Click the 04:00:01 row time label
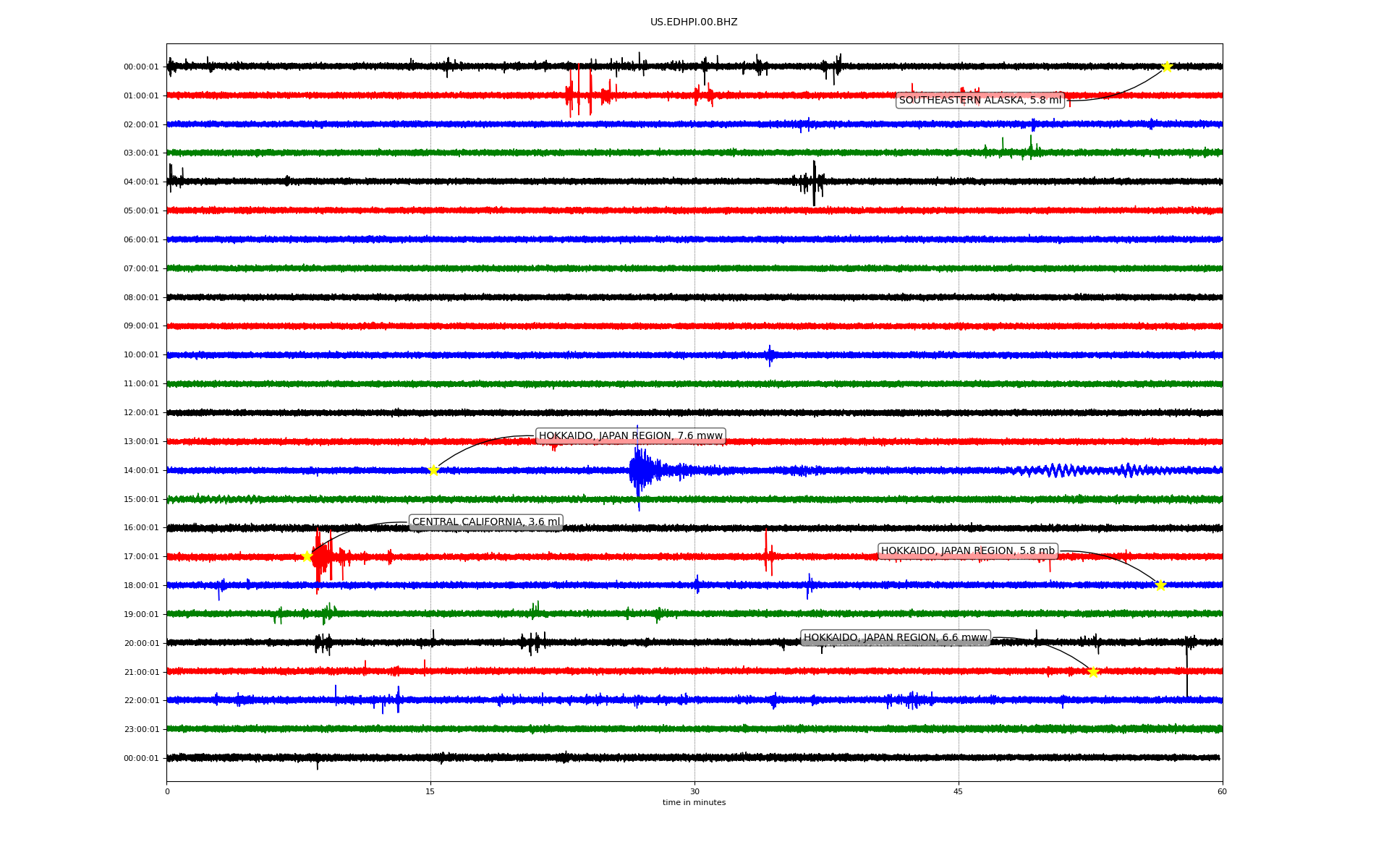 click(x=141, y=182)
